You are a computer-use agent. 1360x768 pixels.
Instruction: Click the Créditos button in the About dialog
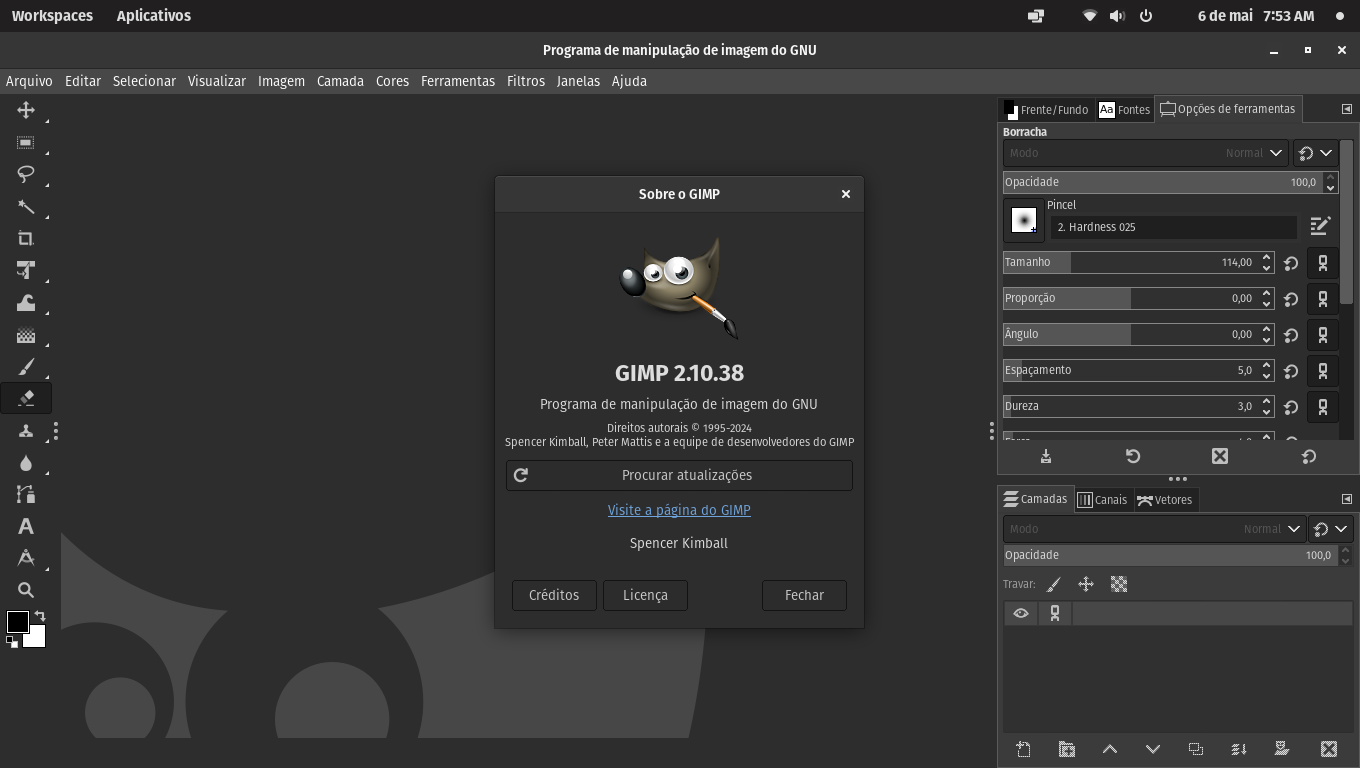[554, 595]
